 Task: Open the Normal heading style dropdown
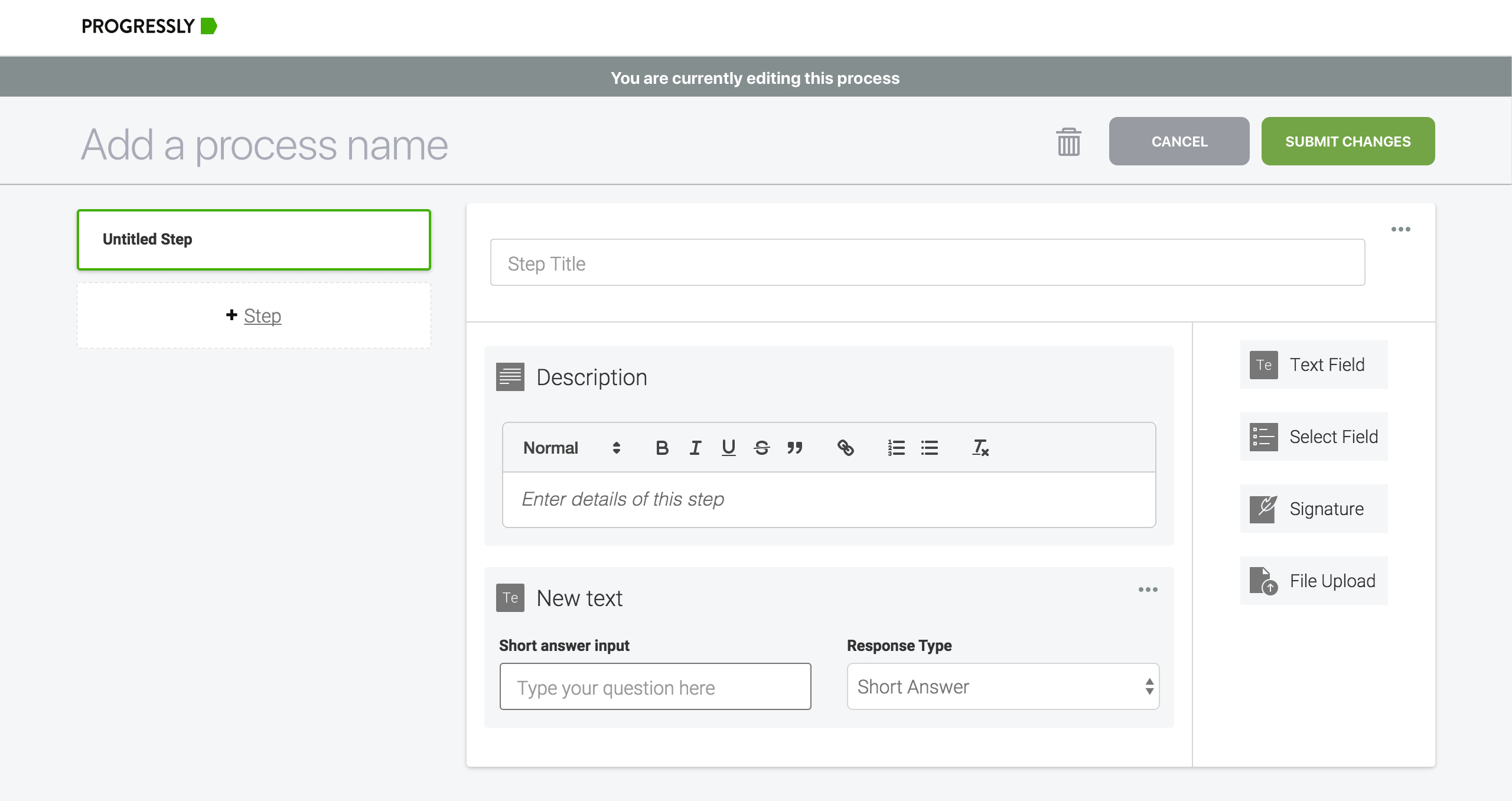tap(571, 448)
